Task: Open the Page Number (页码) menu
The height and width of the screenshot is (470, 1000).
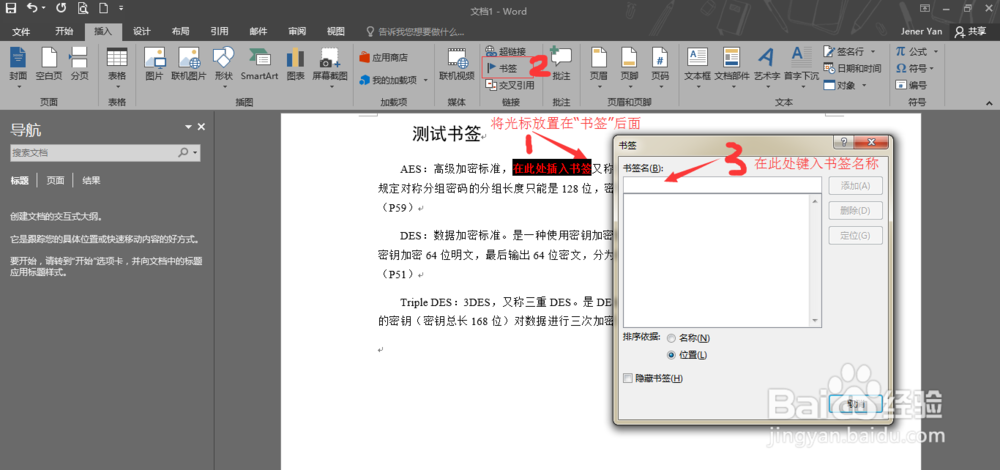Action: point(660,66)
